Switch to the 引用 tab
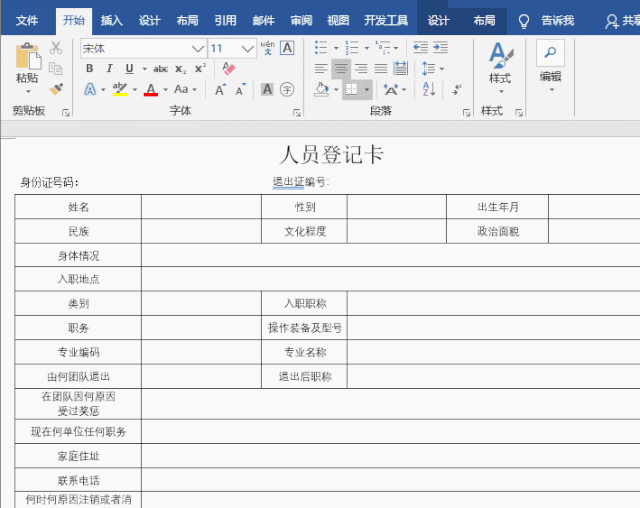 pyautogui.click(x=225, y=20)
